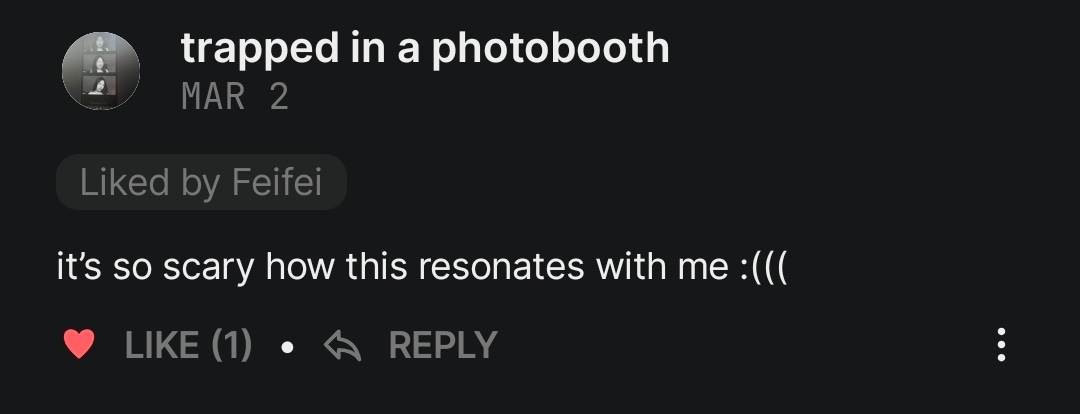Unlike the comment via the LIKE (1) label

188,344
